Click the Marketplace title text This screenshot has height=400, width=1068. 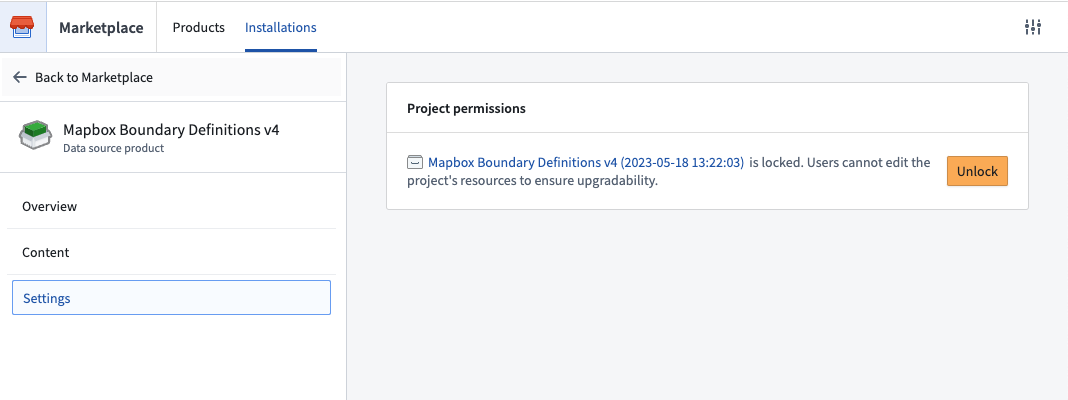point(101,27)
